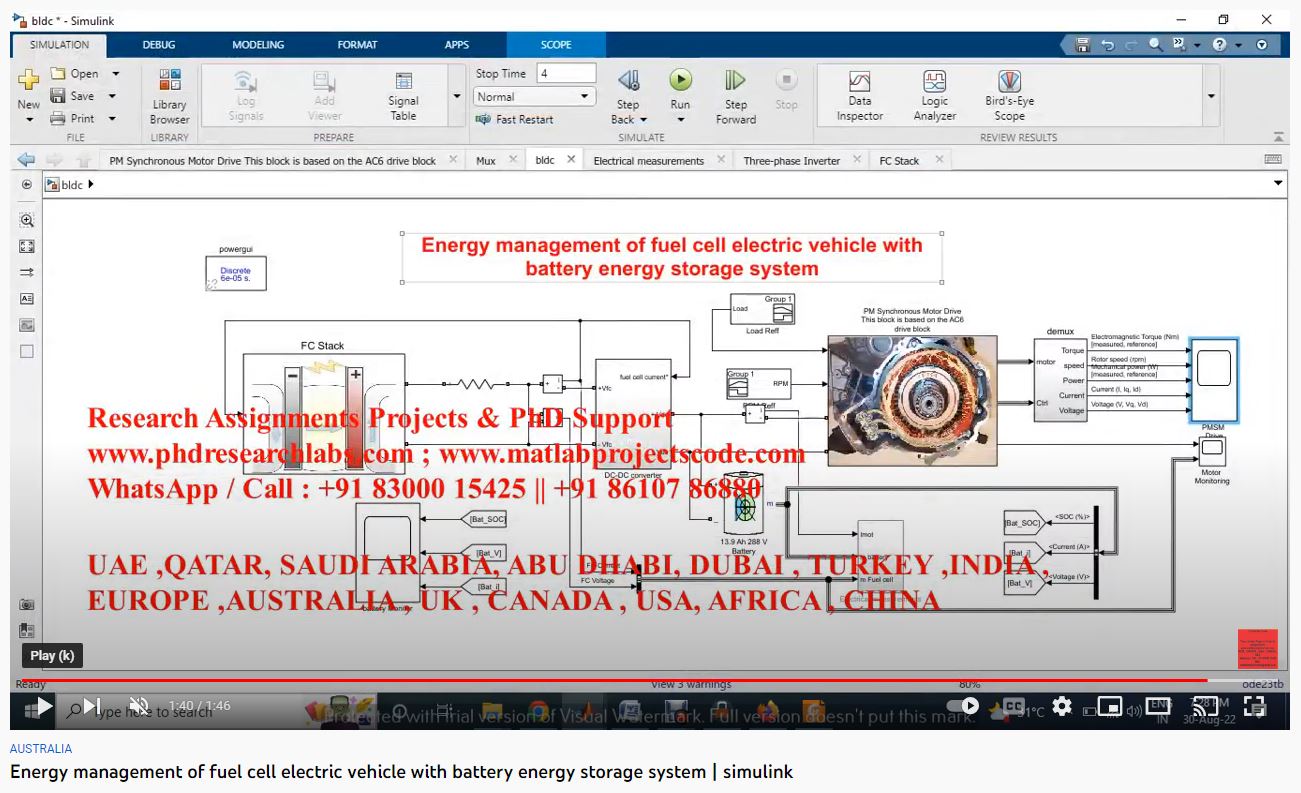Image resolution: width=1301 pixels, height=793 pixels.
Task: Click the Step Back icon
Action: click(628, 81)
